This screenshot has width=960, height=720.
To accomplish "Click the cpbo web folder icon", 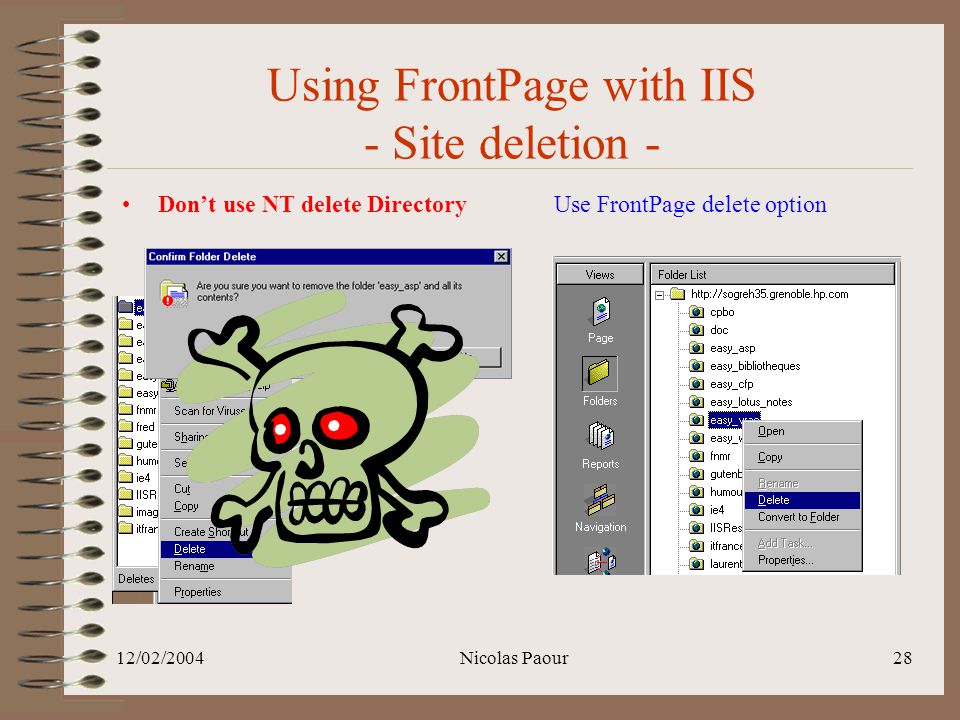I will point(696,312).
